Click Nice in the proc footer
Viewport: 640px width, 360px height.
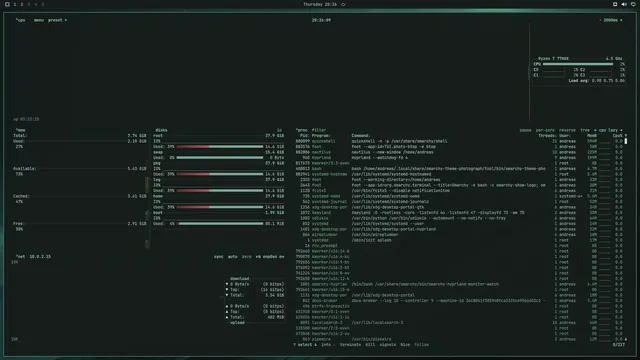[x=405, y=345]
